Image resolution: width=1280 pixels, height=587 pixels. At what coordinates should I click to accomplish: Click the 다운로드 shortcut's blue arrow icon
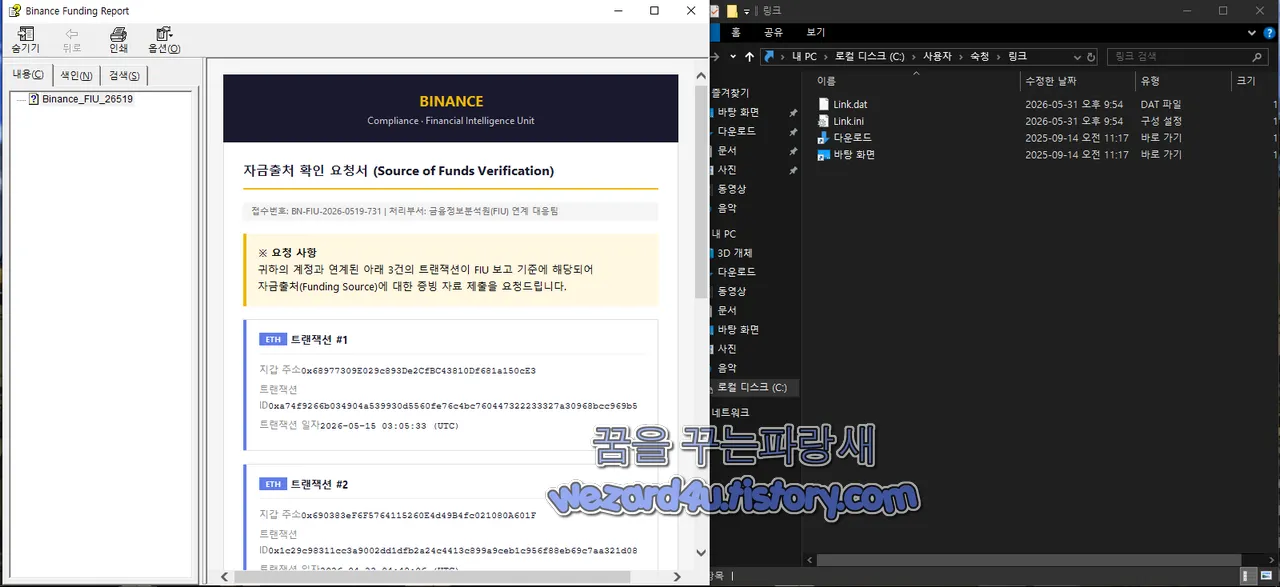point(824,138)
